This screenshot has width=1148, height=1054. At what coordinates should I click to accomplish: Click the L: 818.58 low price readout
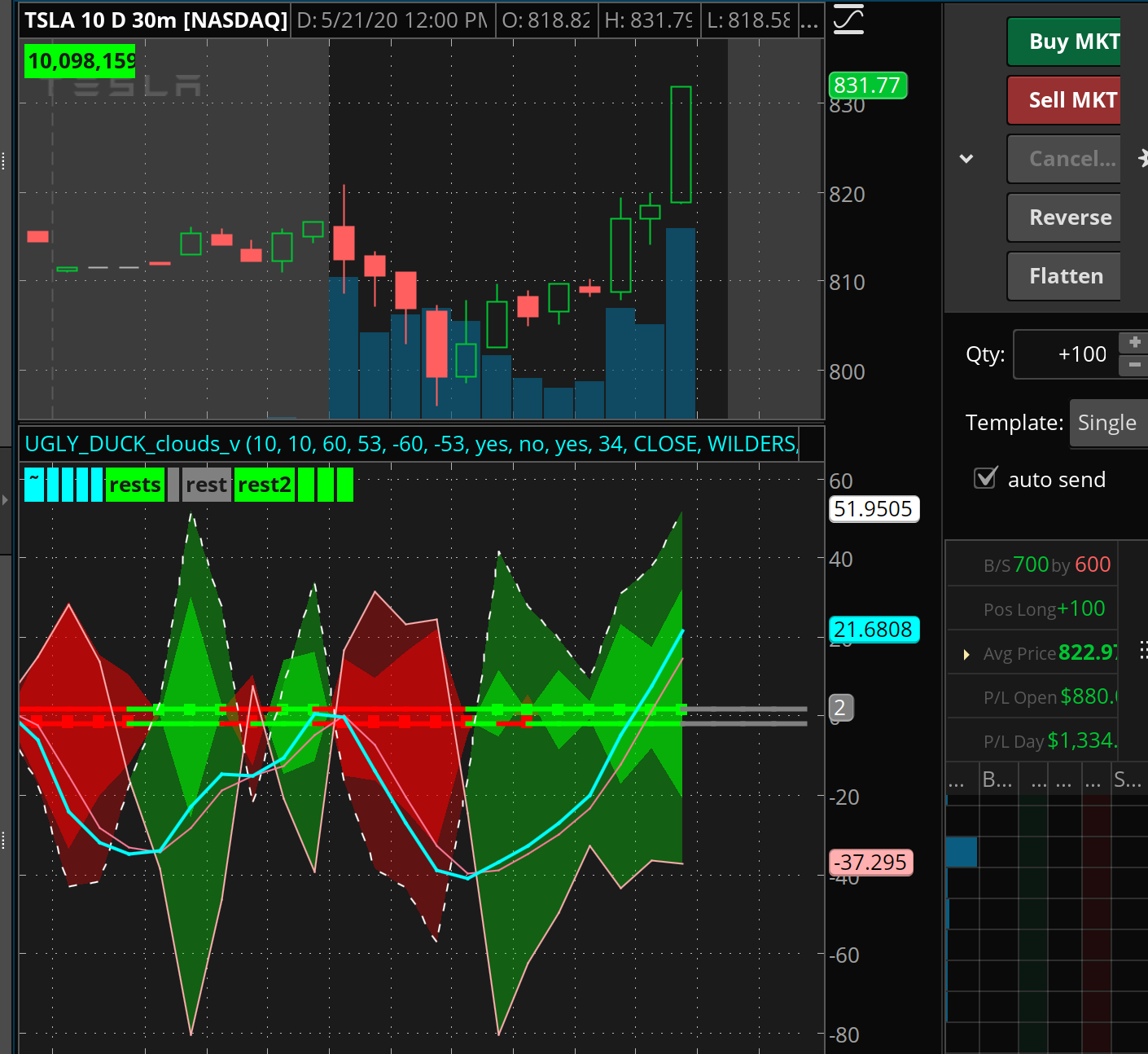point(749,20)
